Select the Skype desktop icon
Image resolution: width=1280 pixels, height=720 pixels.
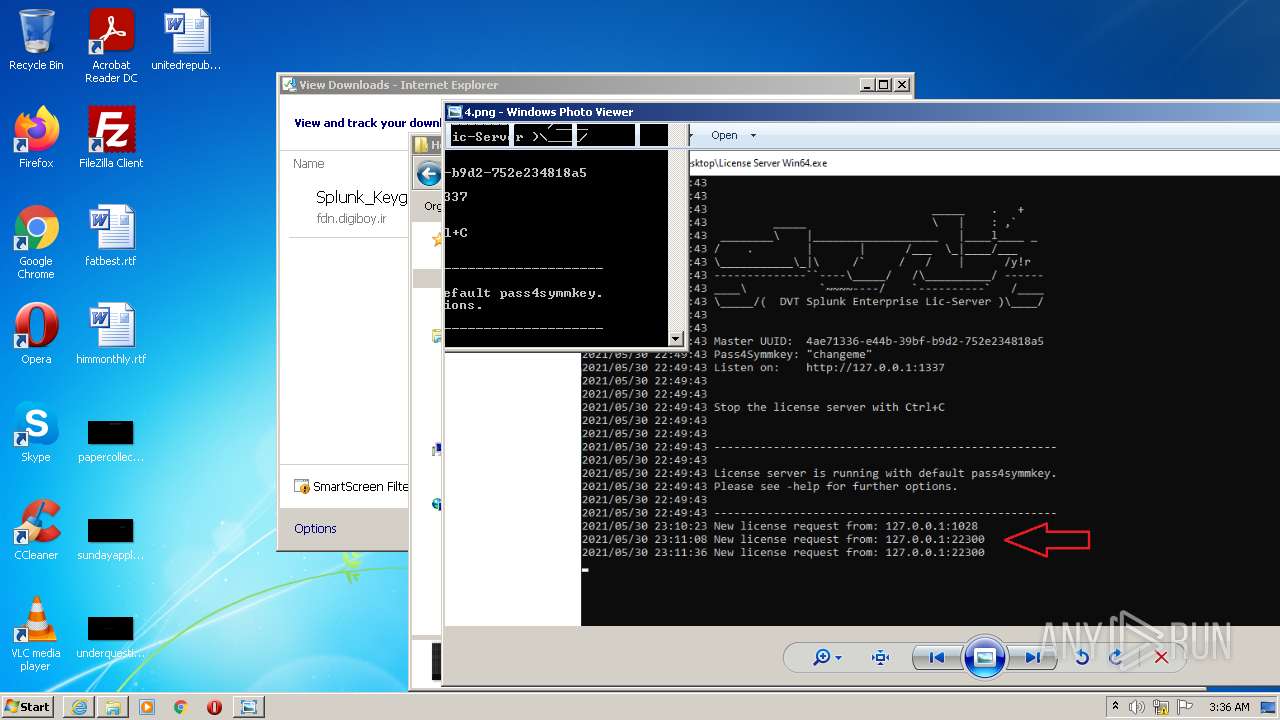[36, 432]
